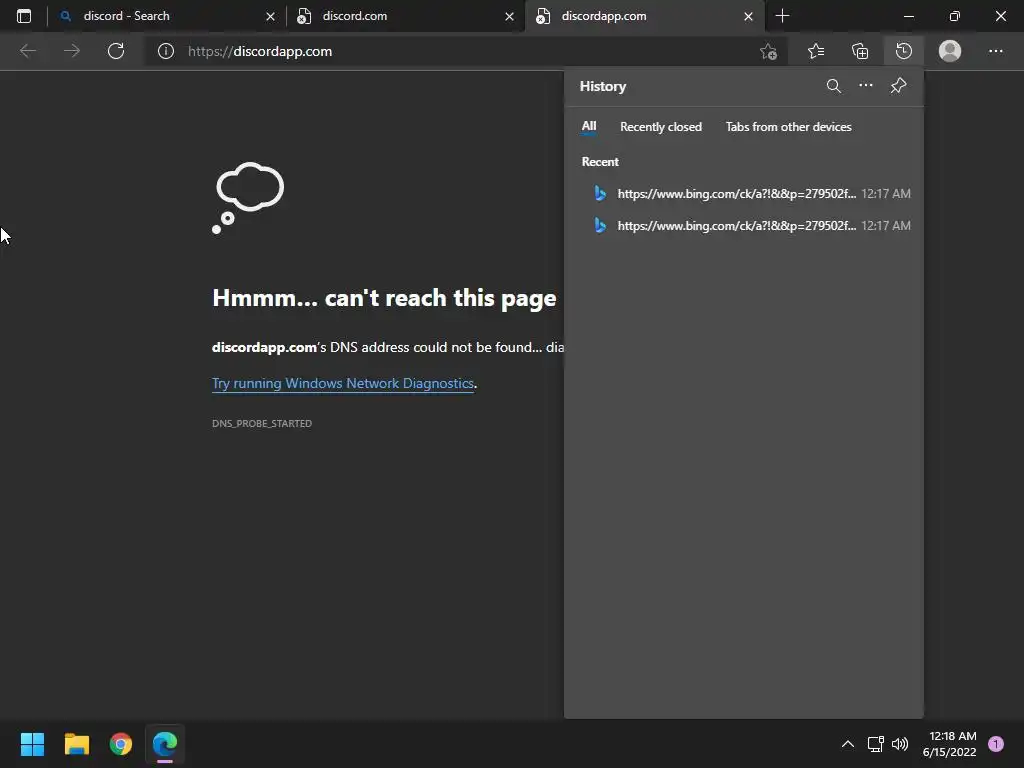
Task: Close the discord.com tab
Action: (509, 16)
